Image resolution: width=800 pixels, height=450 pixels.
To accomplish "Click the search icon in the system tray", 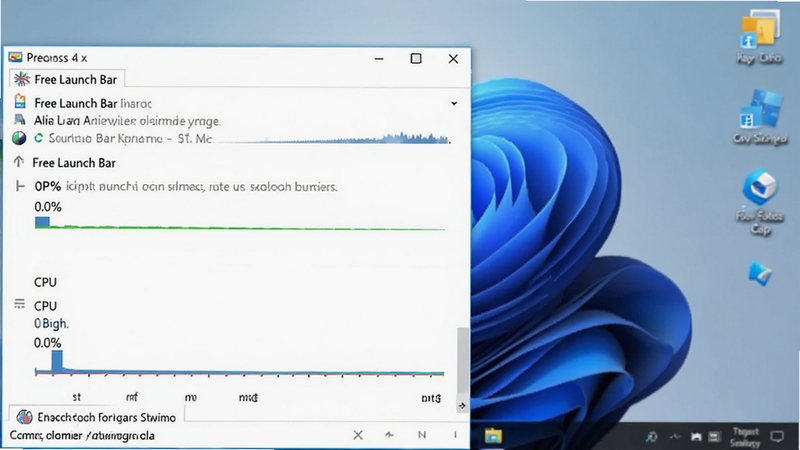I will (x=652, y=437).
